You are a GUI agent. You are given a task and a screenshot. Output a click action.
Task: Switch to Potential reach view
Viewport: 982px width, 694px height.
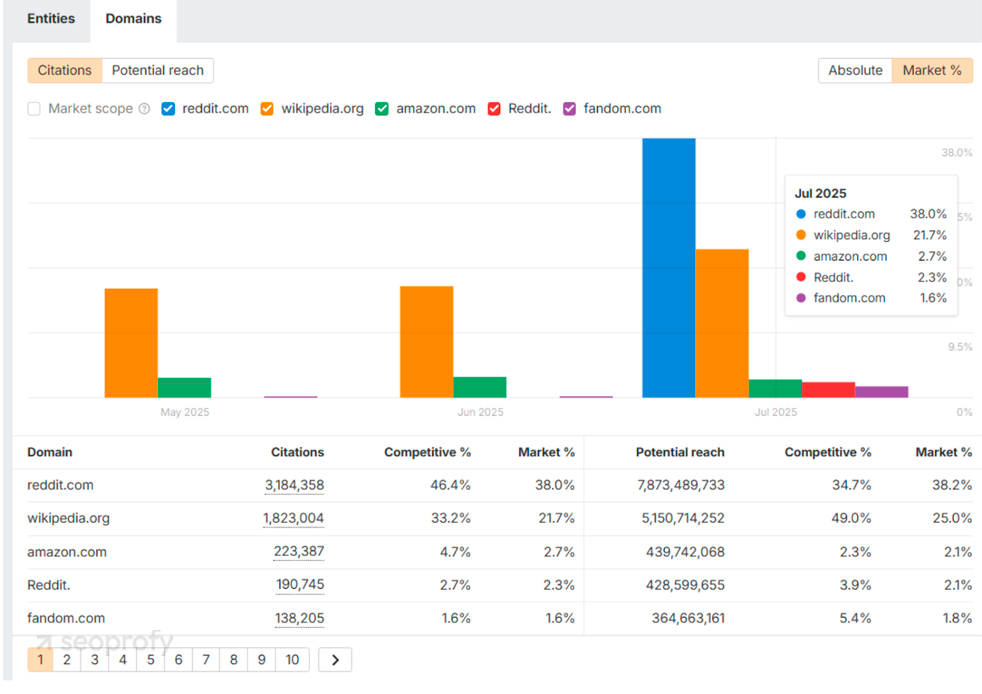pos(158,70)
